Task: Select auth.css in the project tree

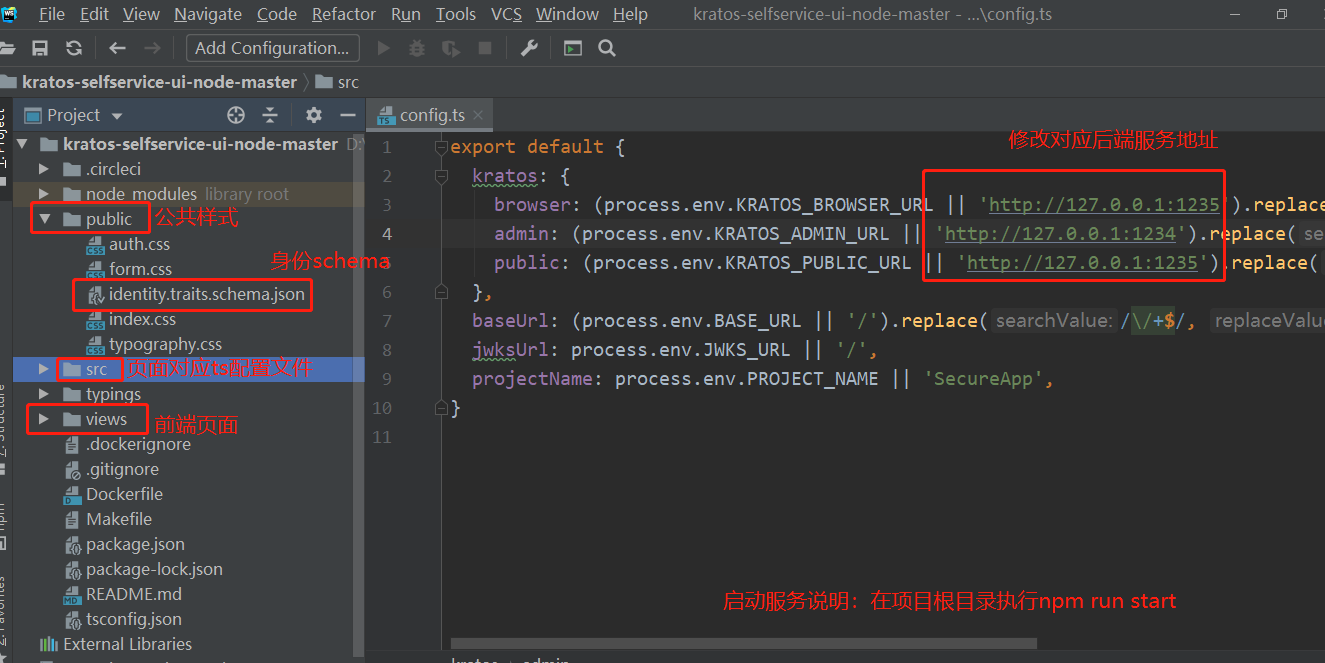Action: tap(139, 244)
